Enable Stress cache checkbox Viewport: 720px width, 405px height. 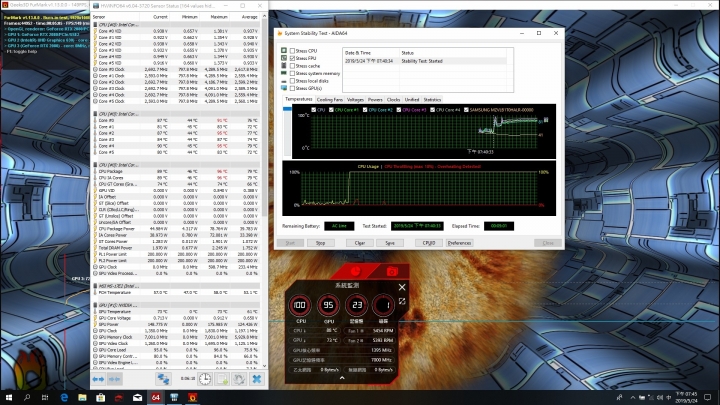[x=292, y=66]
